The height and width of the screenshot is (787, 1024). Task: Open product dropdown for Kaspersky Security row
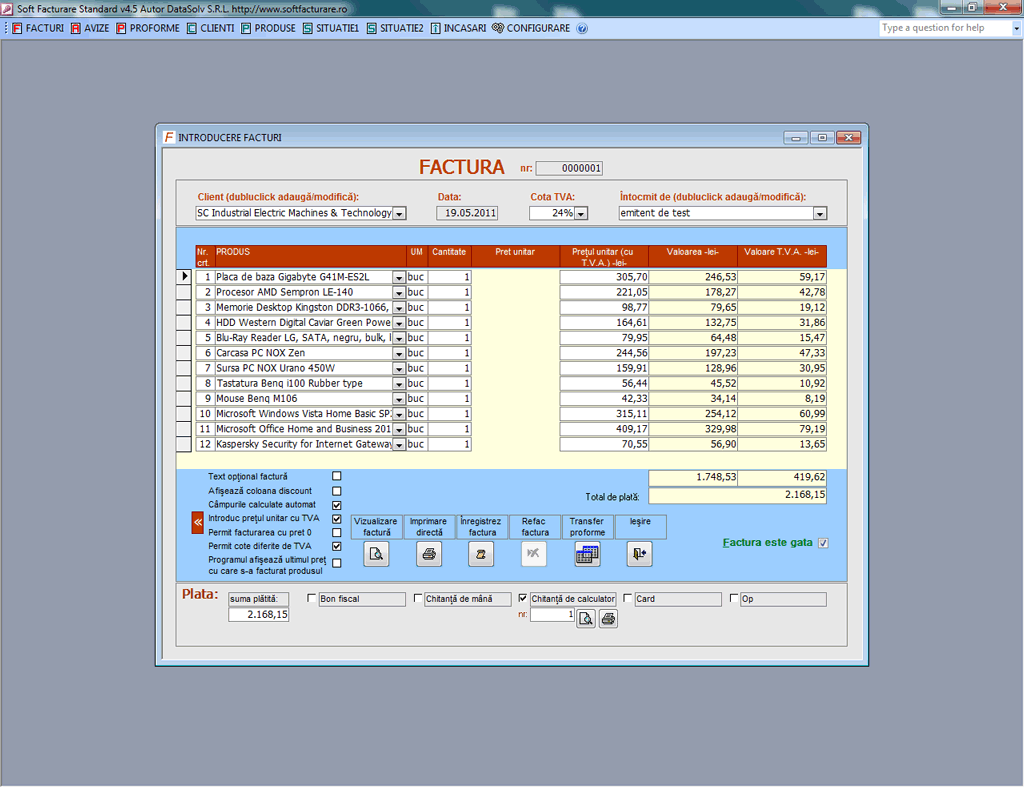(398, 445)
